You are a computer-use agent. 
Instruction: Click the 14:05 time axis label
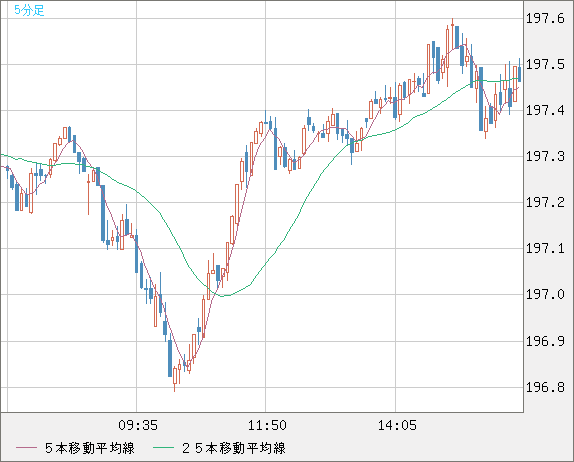397,425
